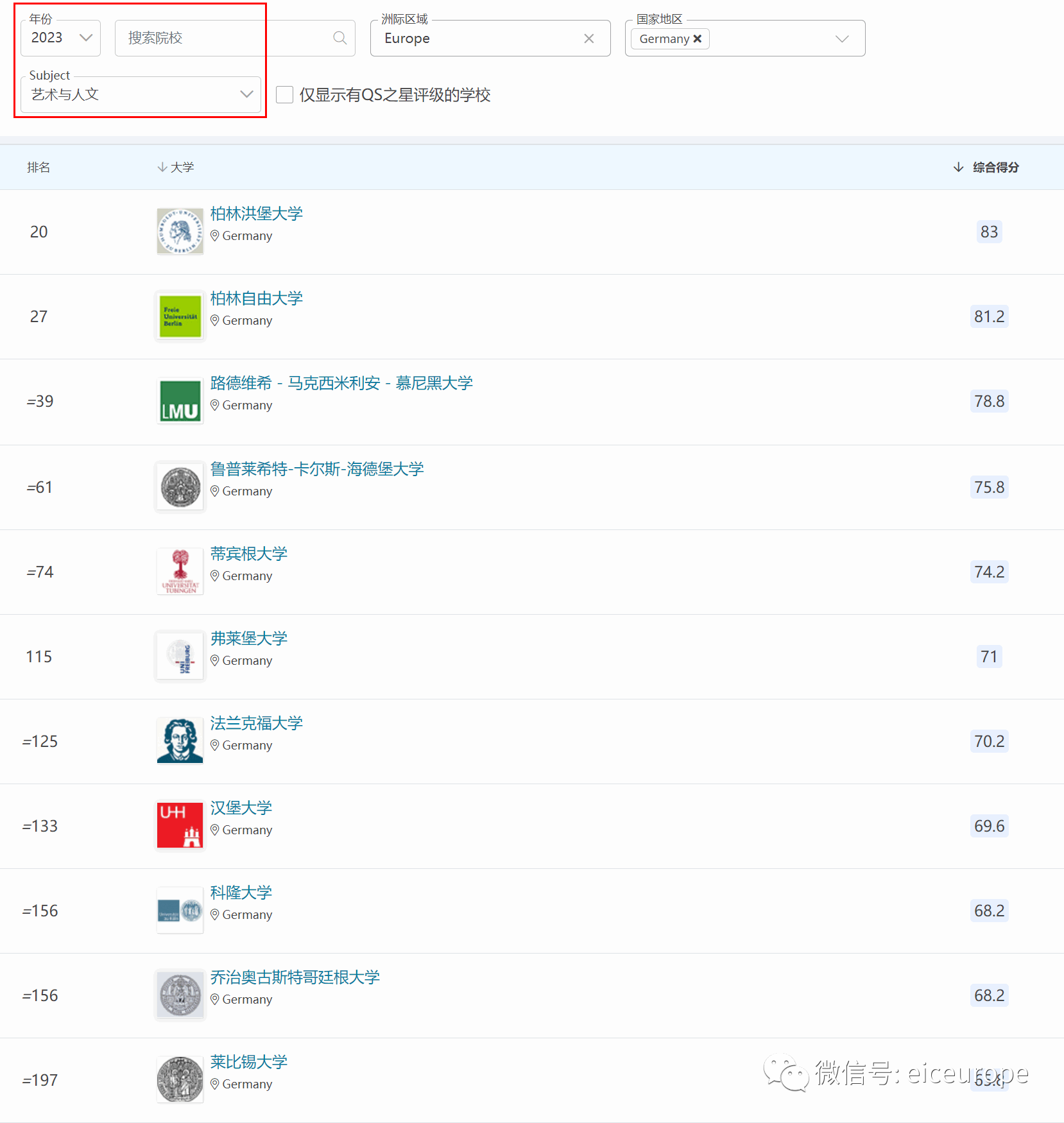The width and height of the screenshot is (1064, 1123).
Task: Click the Europe region field
Action: pyautogui.click(x=490, y=38)
